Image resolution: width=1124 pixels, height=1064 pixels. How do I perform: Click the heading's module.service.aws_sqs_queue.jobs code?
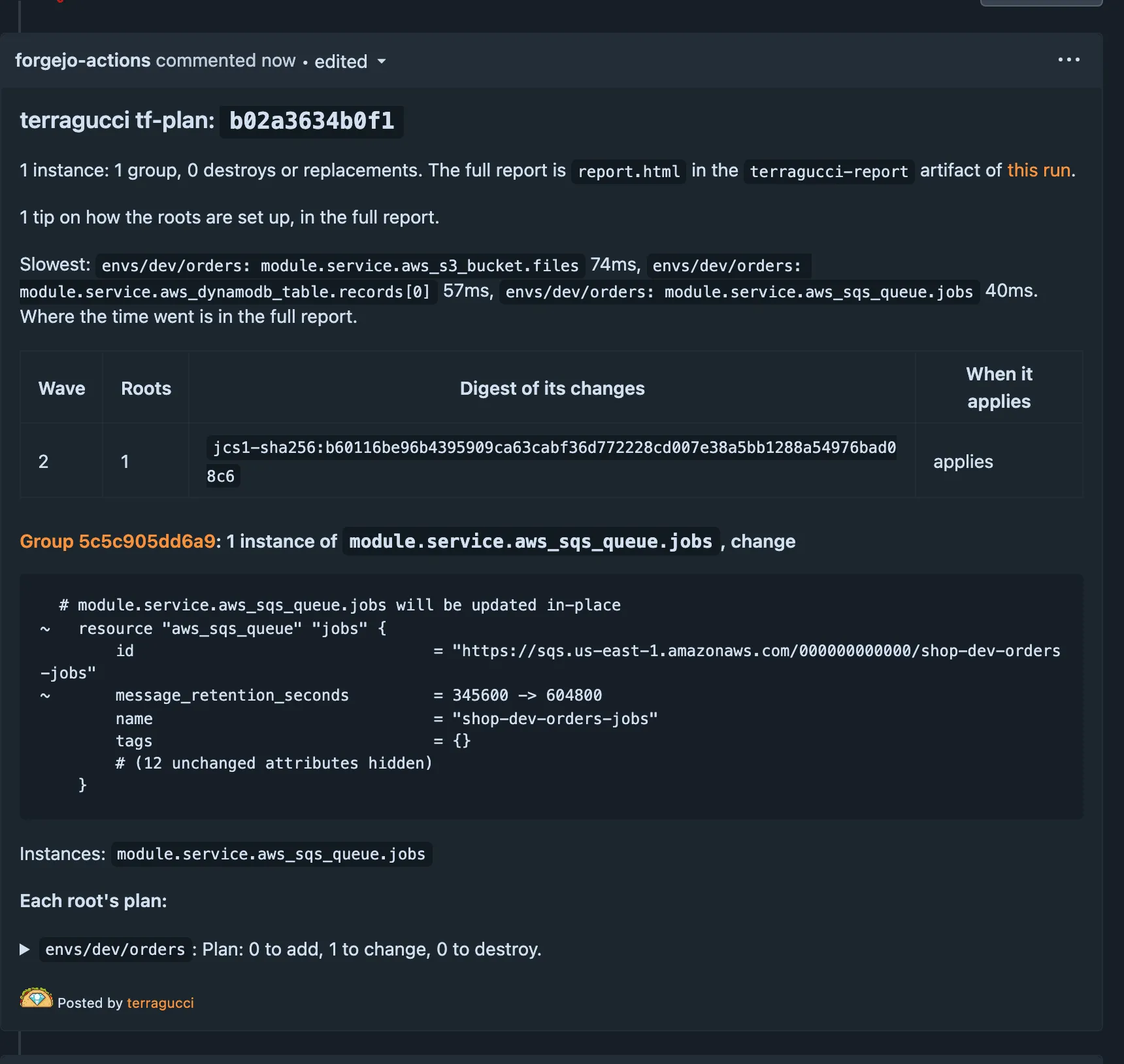(531, 541)
